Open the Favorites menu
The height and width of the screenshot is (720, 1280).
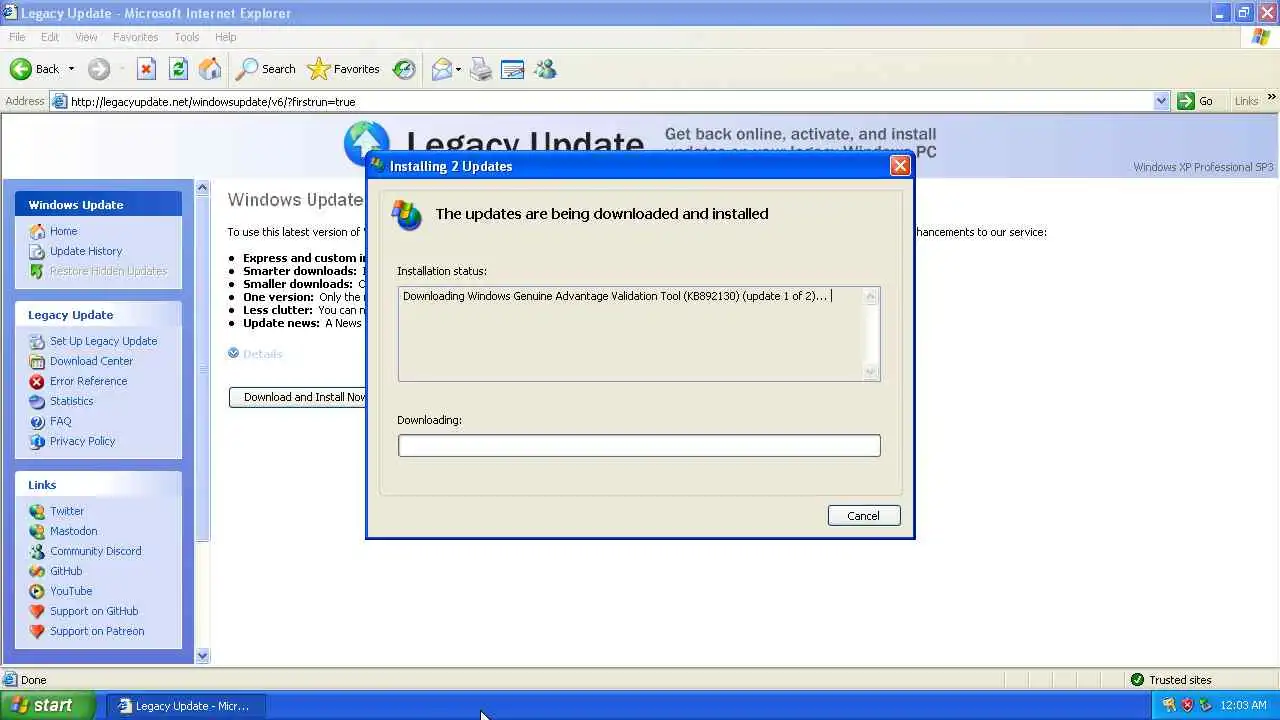(135, 37)
